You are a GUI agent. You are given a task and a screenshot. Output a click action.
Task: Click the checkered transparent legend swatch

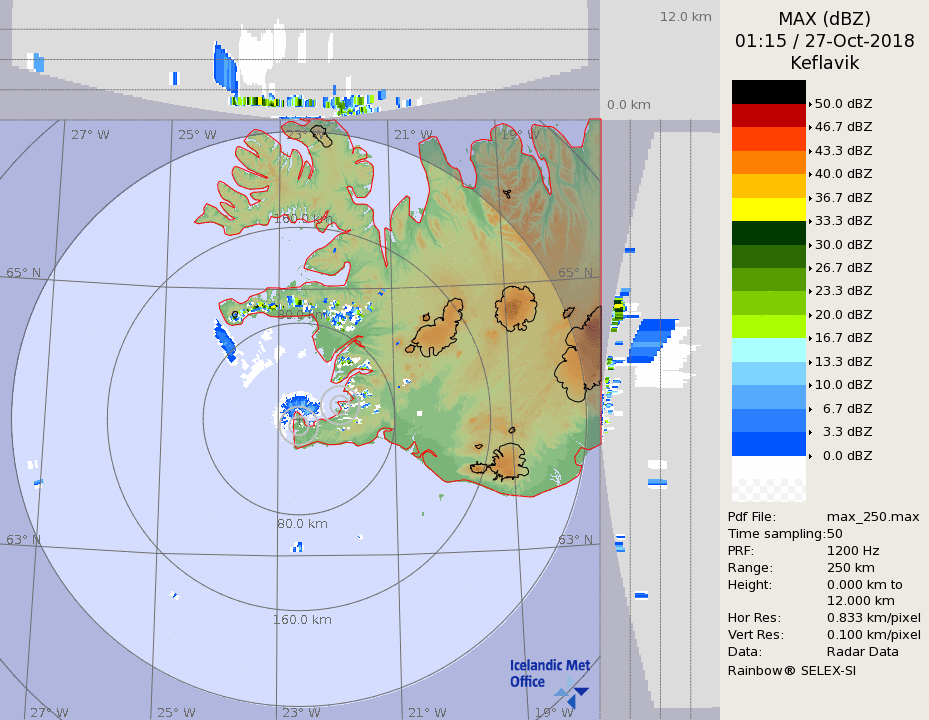[768, 489]
